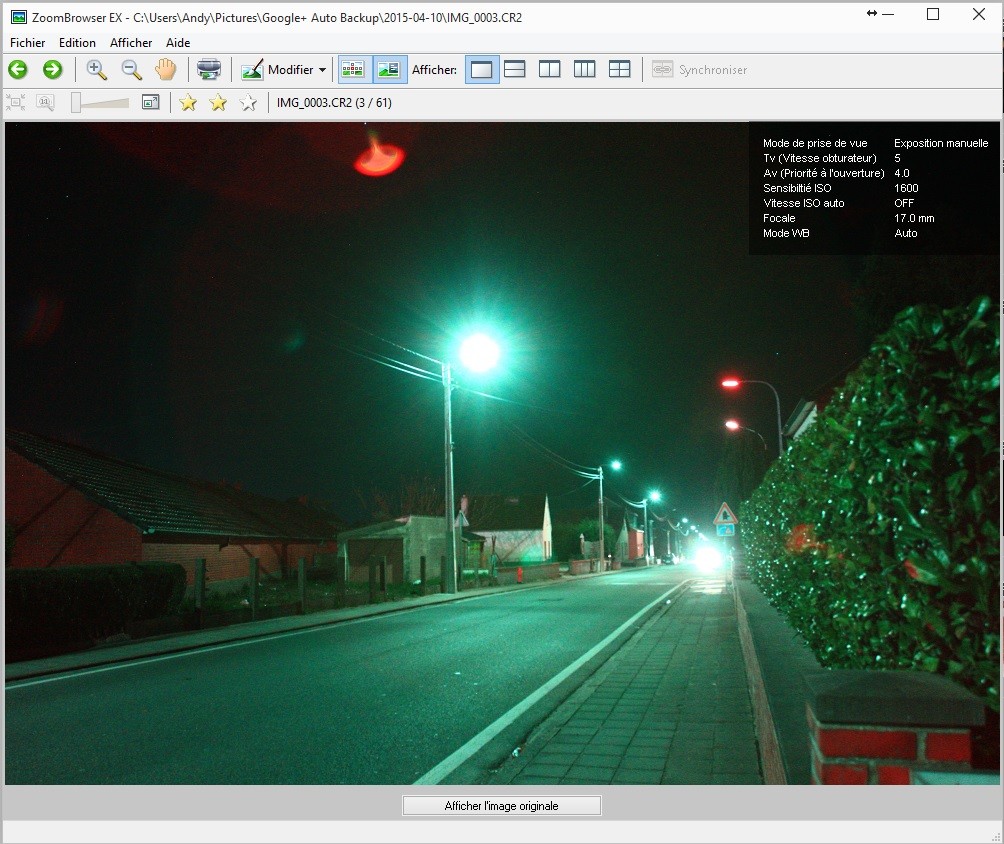This screenshot has height=844, width=1004.
Task: Toggle the shooting information overlay button
Action: point(389,69)
